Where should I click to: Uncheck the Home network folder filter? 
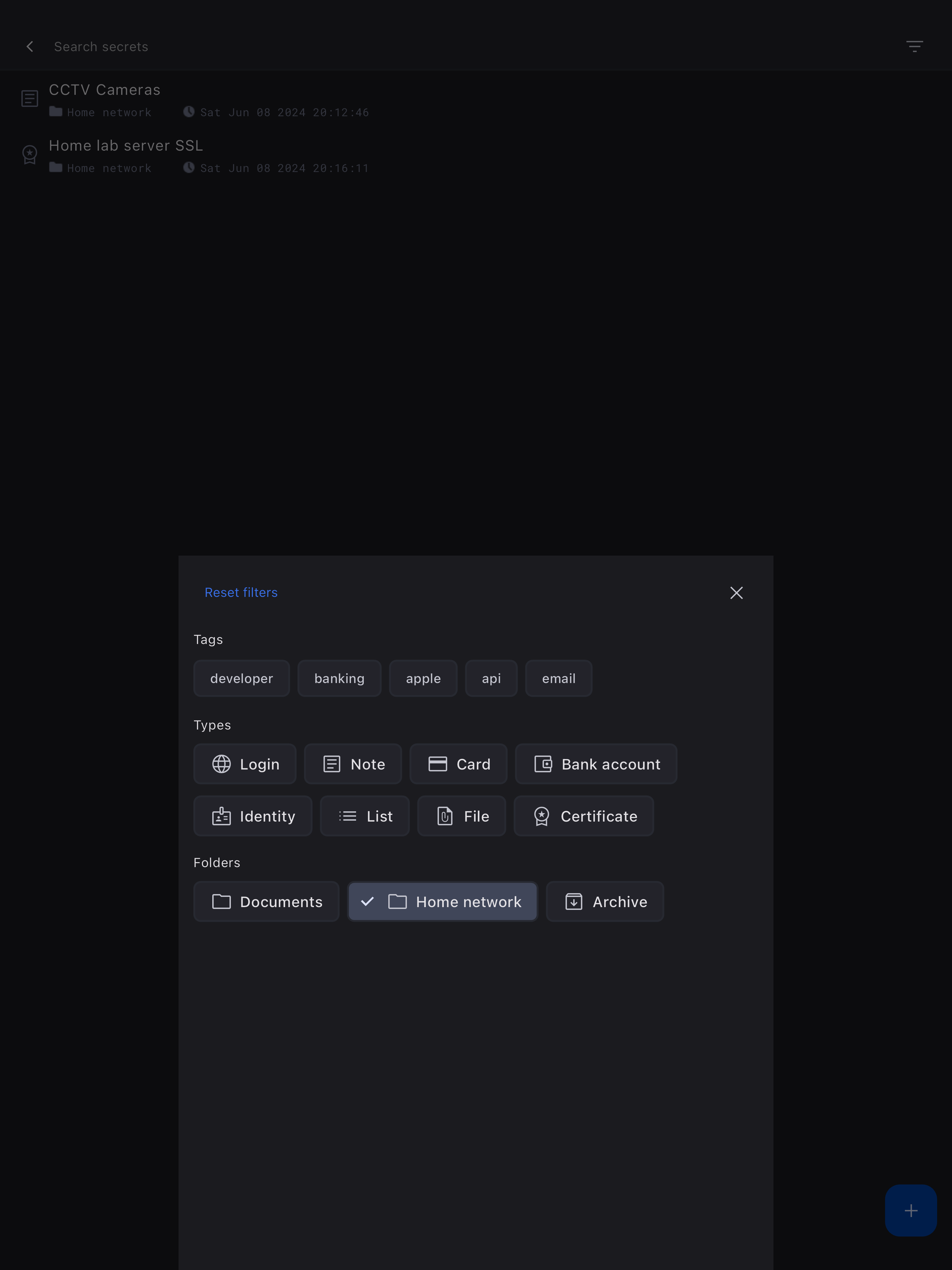[442, 902]
